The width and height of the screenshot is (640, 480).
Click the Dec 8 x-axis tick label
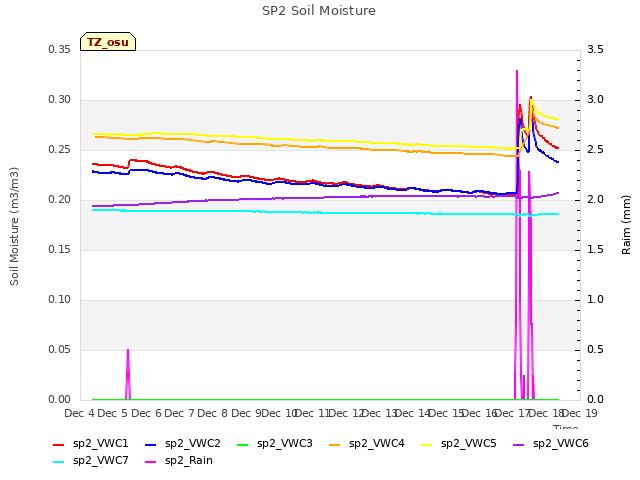point(212,413)
